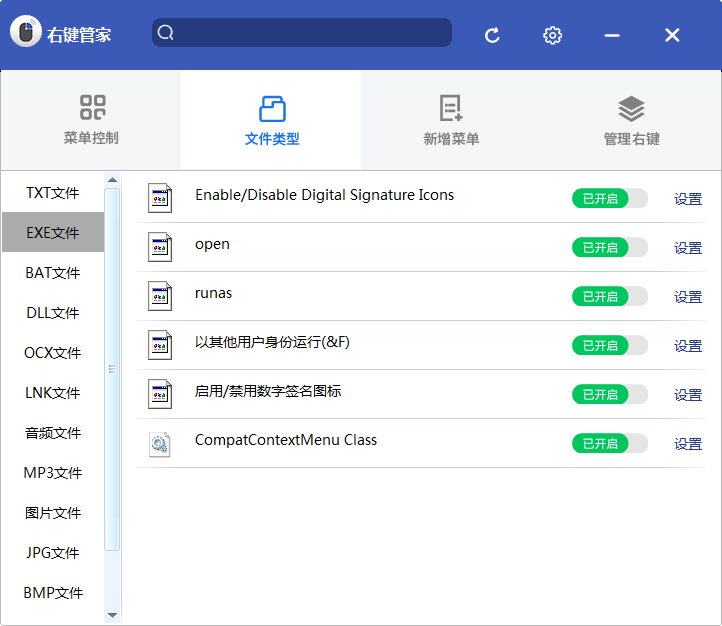
Task: Click the search magnifier icon
Action: tap(165, 33)
